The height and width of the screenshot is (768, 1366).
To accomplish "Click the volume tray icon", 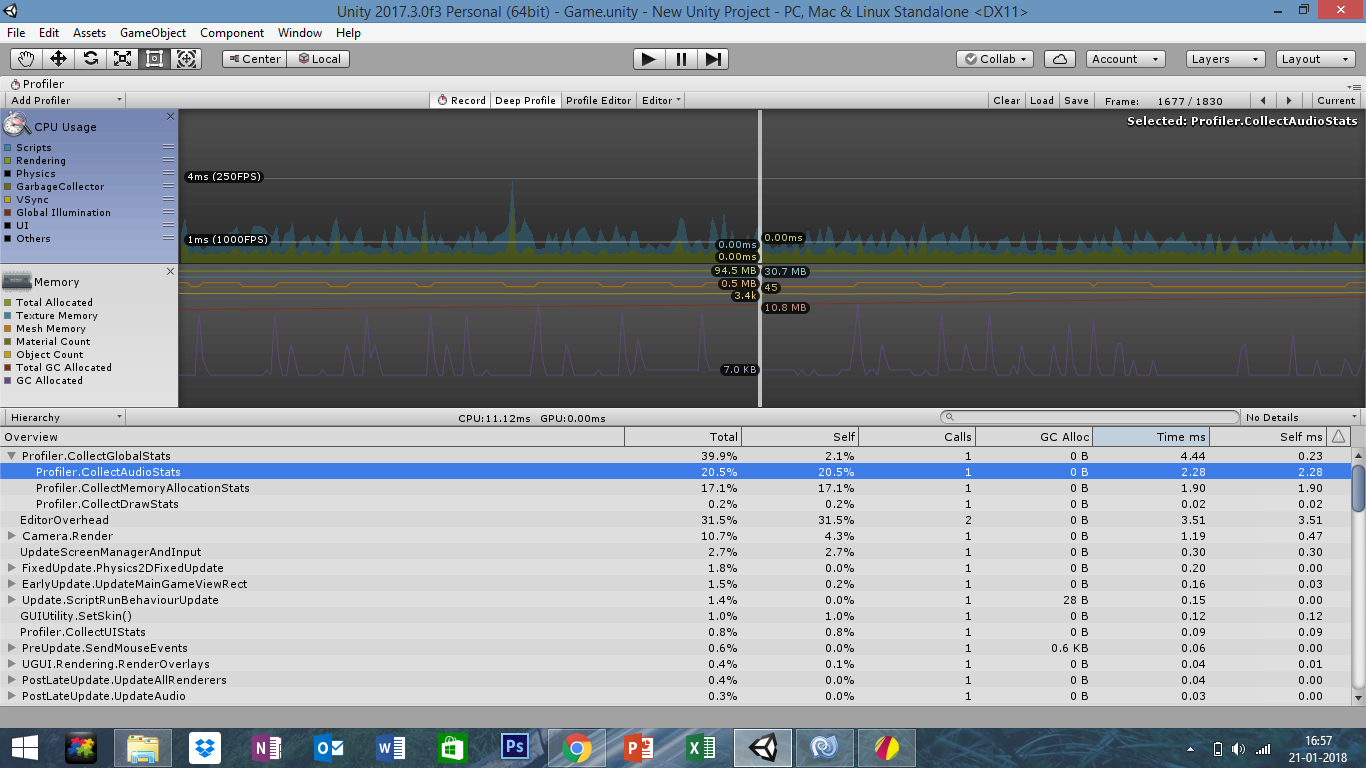I will tap(1238, 749).
